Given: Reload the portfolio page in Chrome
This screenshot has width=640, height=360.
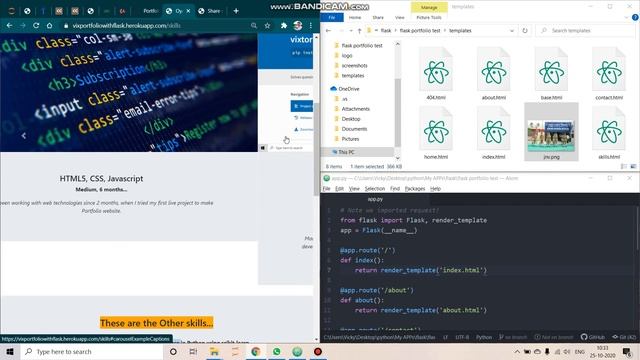Looking at the screenshot, I should coord(36,25).
